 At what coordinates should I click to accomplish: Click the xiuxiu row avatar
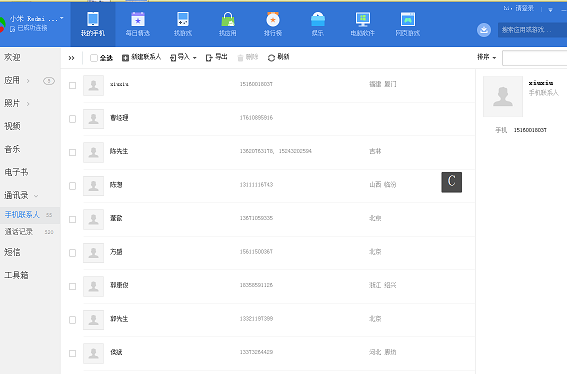[93, 85]
